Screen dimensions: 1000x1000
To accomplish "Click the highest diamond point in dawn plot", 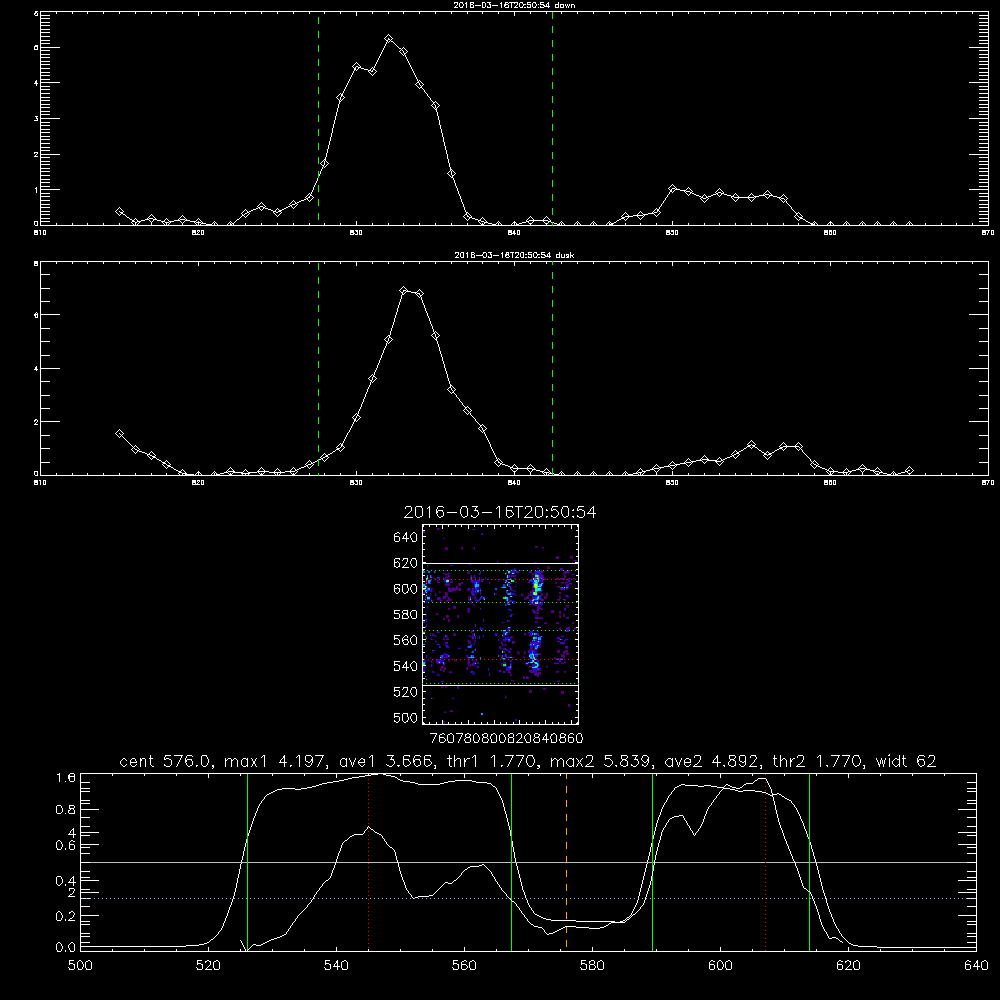I will point(388,39).
